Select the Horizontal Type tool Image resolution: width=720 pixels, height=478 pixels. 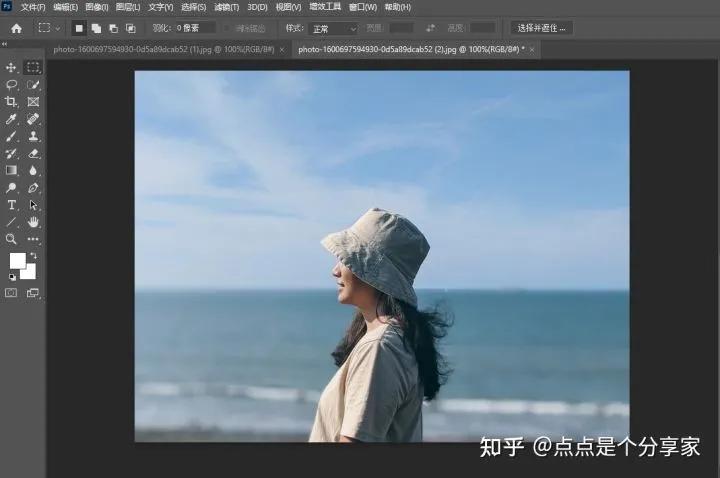(11, 205)
